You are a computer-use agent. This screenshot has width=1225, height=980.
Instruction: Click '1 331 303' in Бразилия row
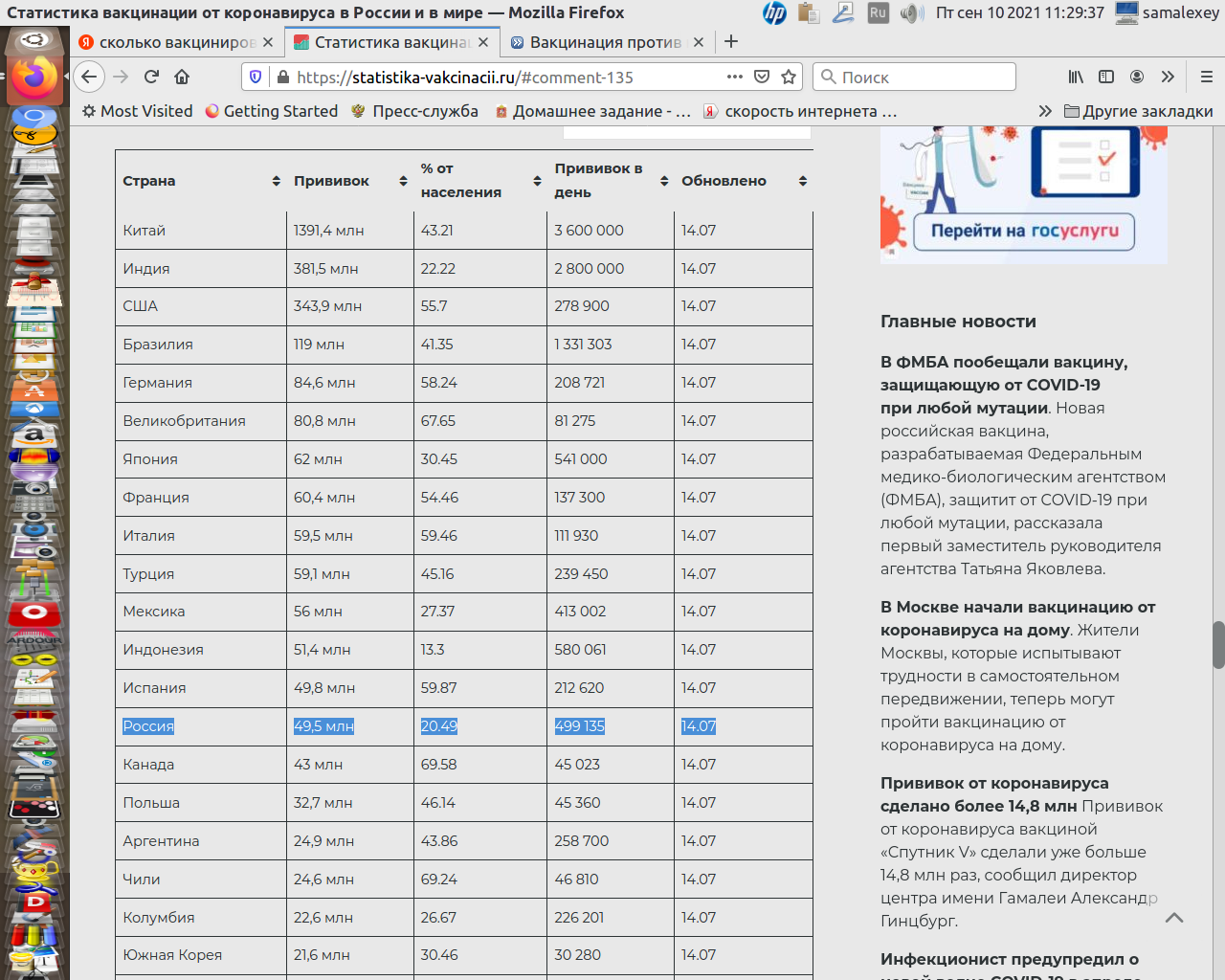coord(583,345)
